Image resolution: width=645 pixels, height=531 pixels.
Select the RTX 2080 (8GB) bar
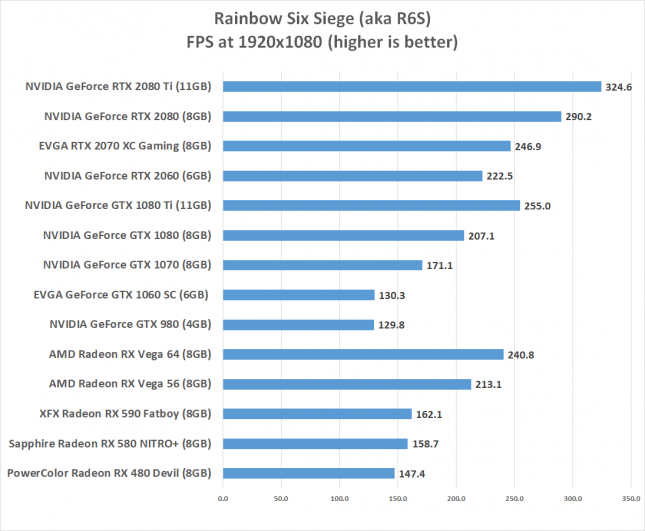392,116
